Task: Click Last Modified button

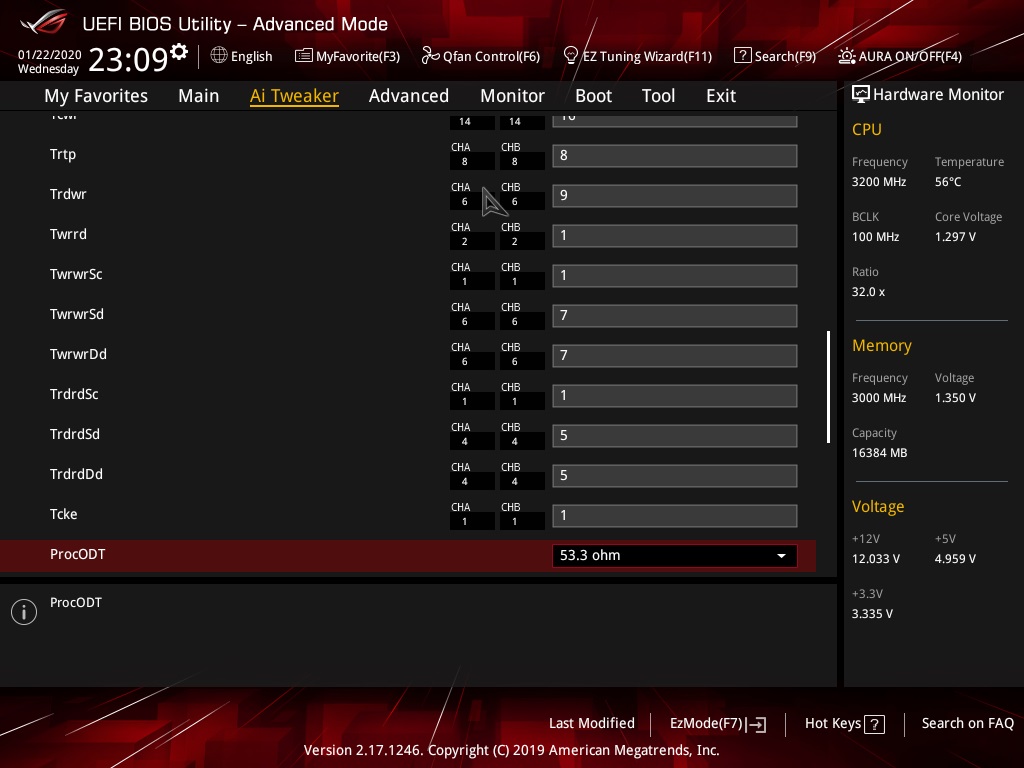Action: [x=592, y=724]
